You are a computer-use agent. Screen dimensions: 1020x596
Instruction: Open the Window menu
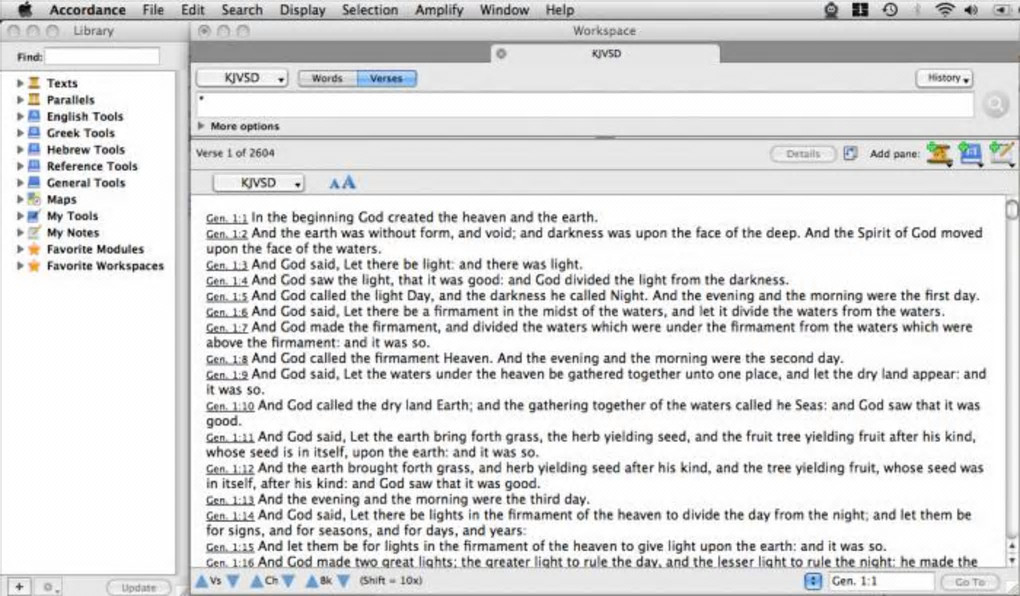(504, 10)
